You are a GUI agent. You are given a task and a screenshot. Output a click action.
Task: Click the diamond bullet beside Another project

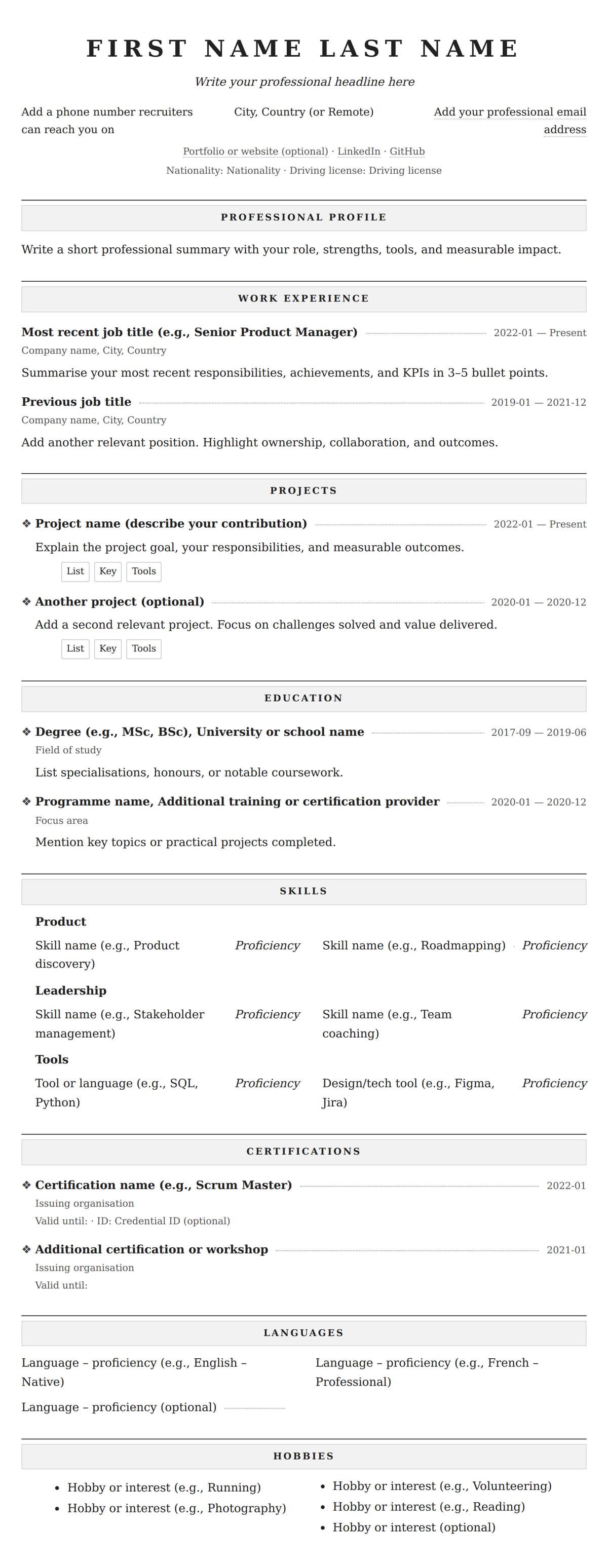(26, 601)
